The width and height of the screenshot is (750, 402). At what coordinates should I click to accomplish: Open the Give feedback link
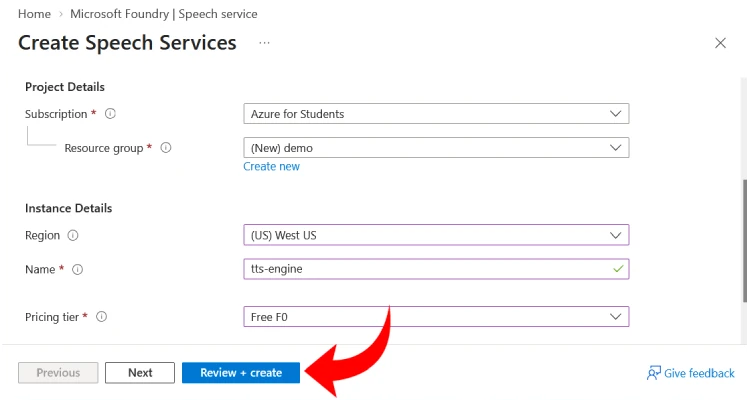coord(691,373)
